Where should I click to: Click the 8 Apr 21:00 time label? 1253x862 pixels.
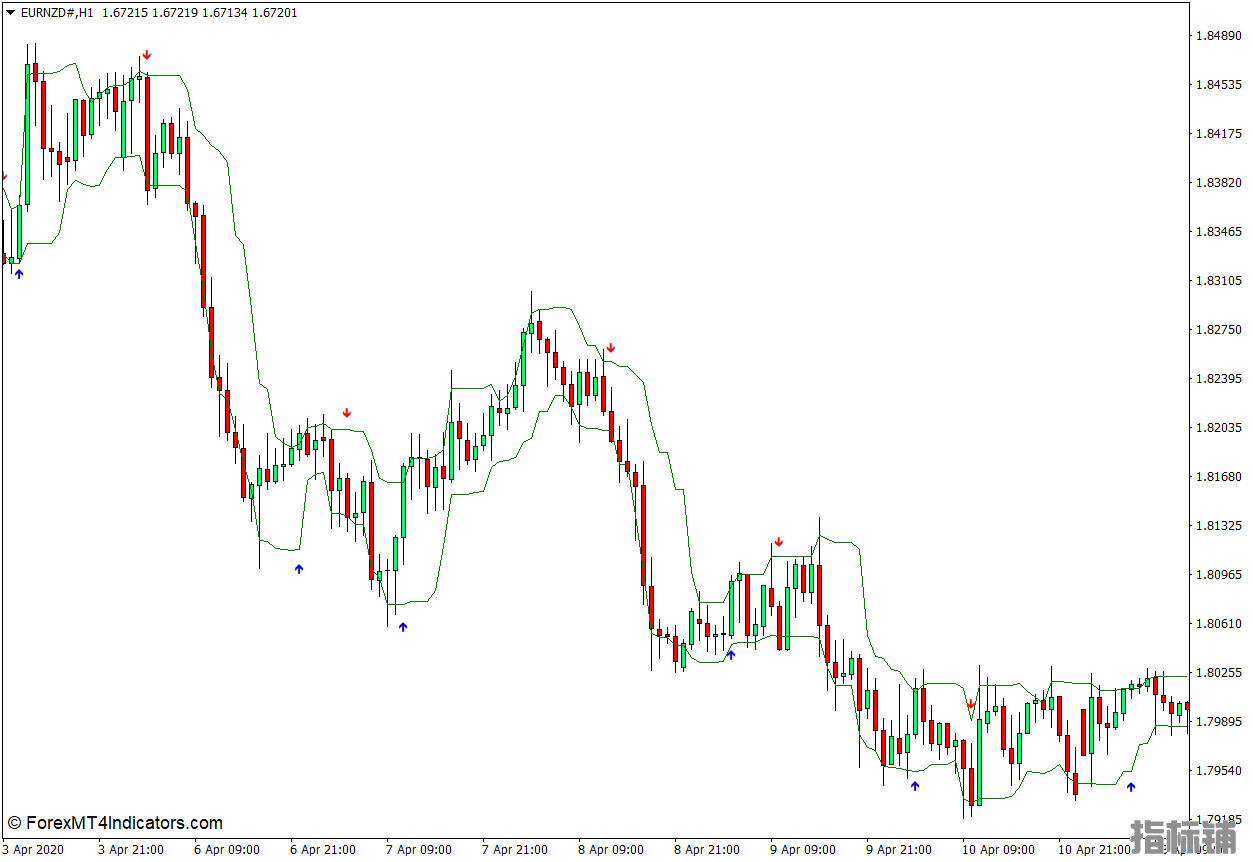[707, 850]
